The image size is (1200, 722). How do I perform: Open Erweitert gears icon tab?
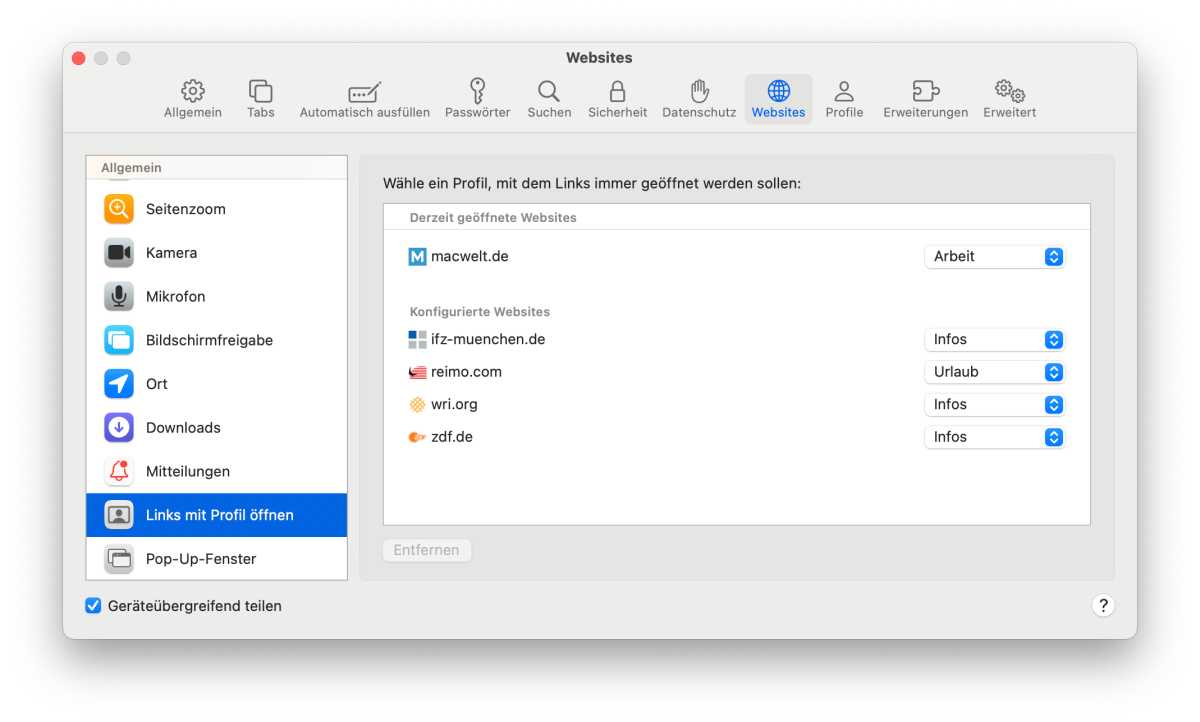click(x=1010, y=99)
